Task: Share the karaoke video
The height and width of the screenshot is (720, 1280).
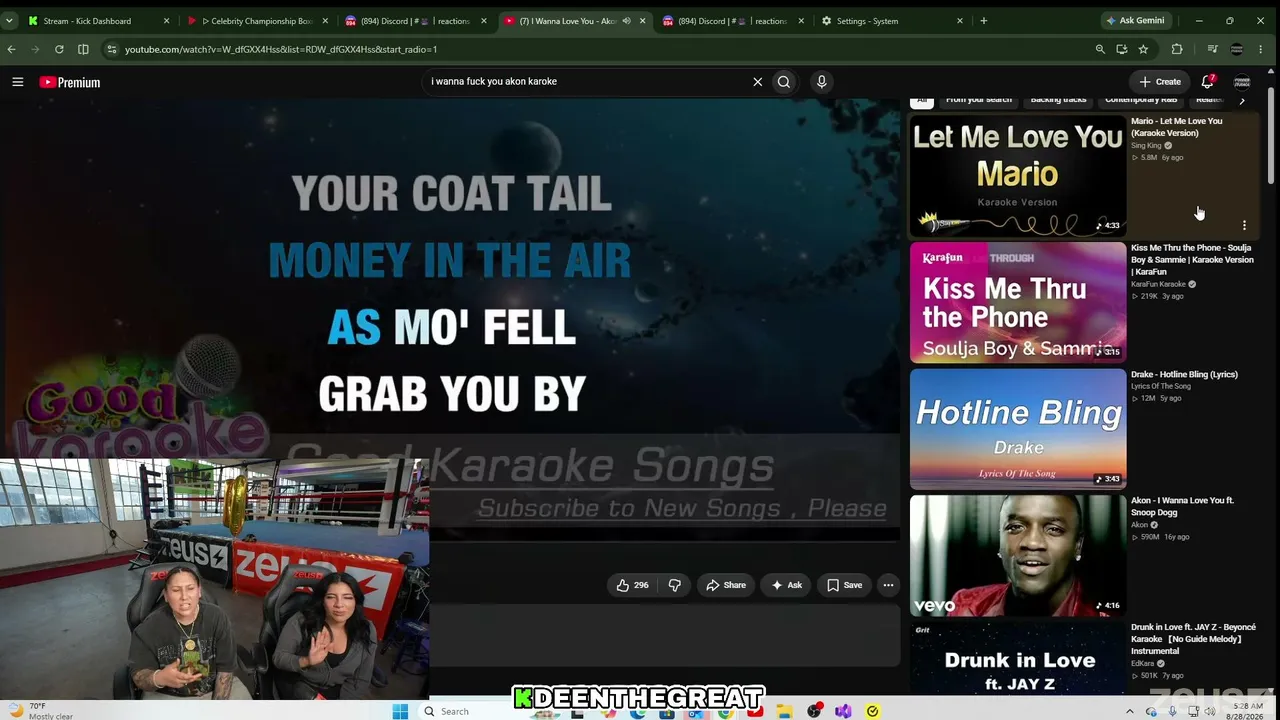Action: click(726, 585)
